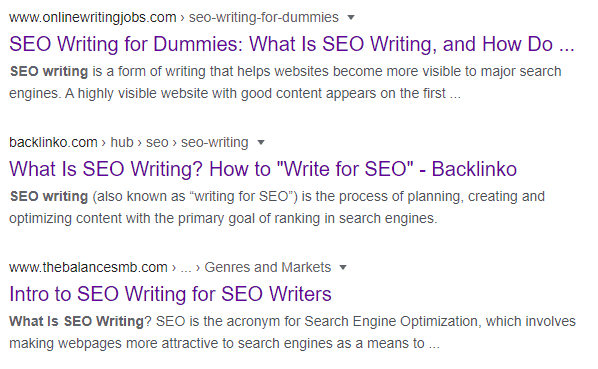The image size is (598, 369).
Task: Click the www.onlinewritingjobs.com URL text
Action: pyautogui.click(x=93, y=18)
